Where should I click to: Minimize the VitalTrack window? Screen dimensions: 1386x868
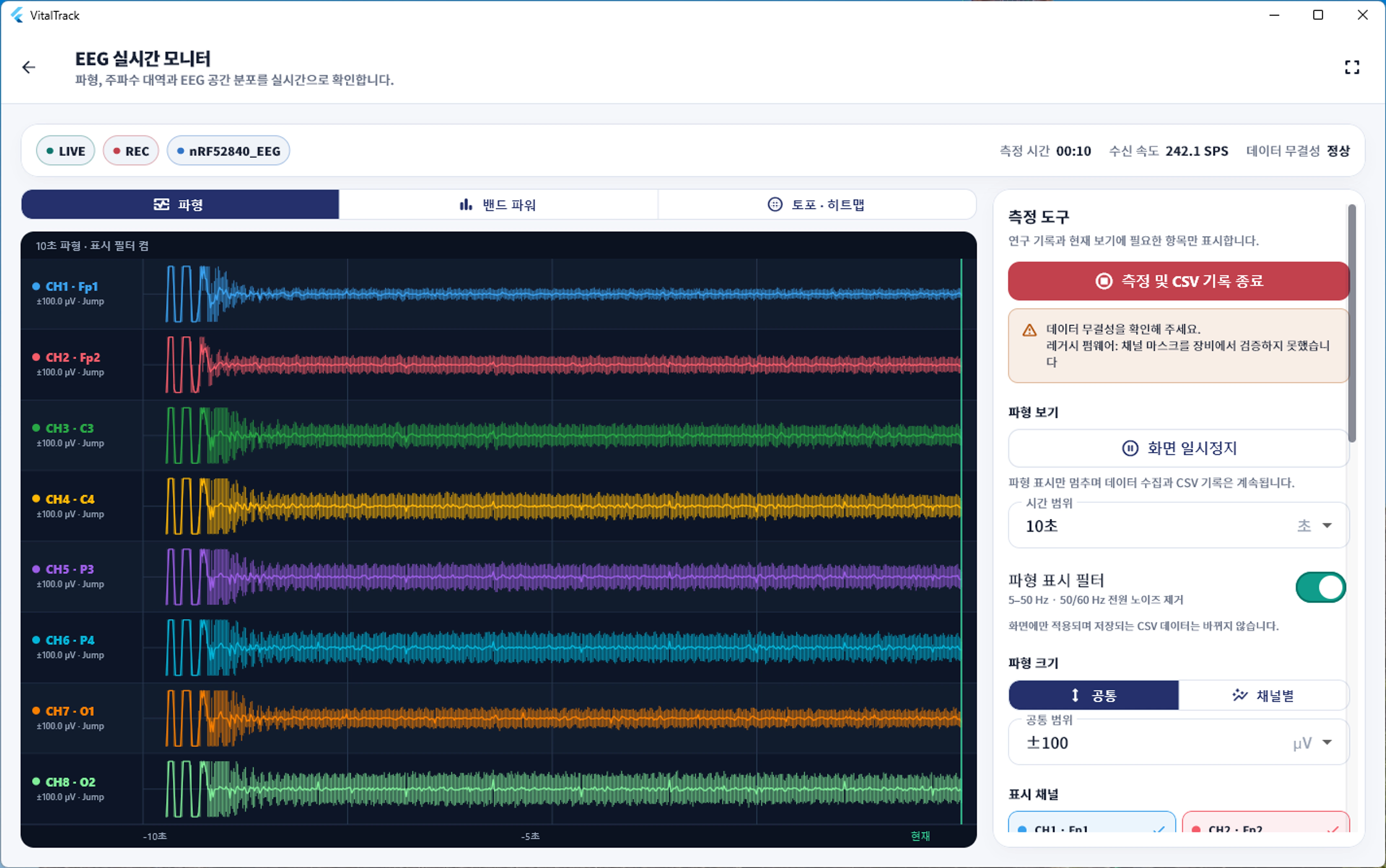[1274, 15]
